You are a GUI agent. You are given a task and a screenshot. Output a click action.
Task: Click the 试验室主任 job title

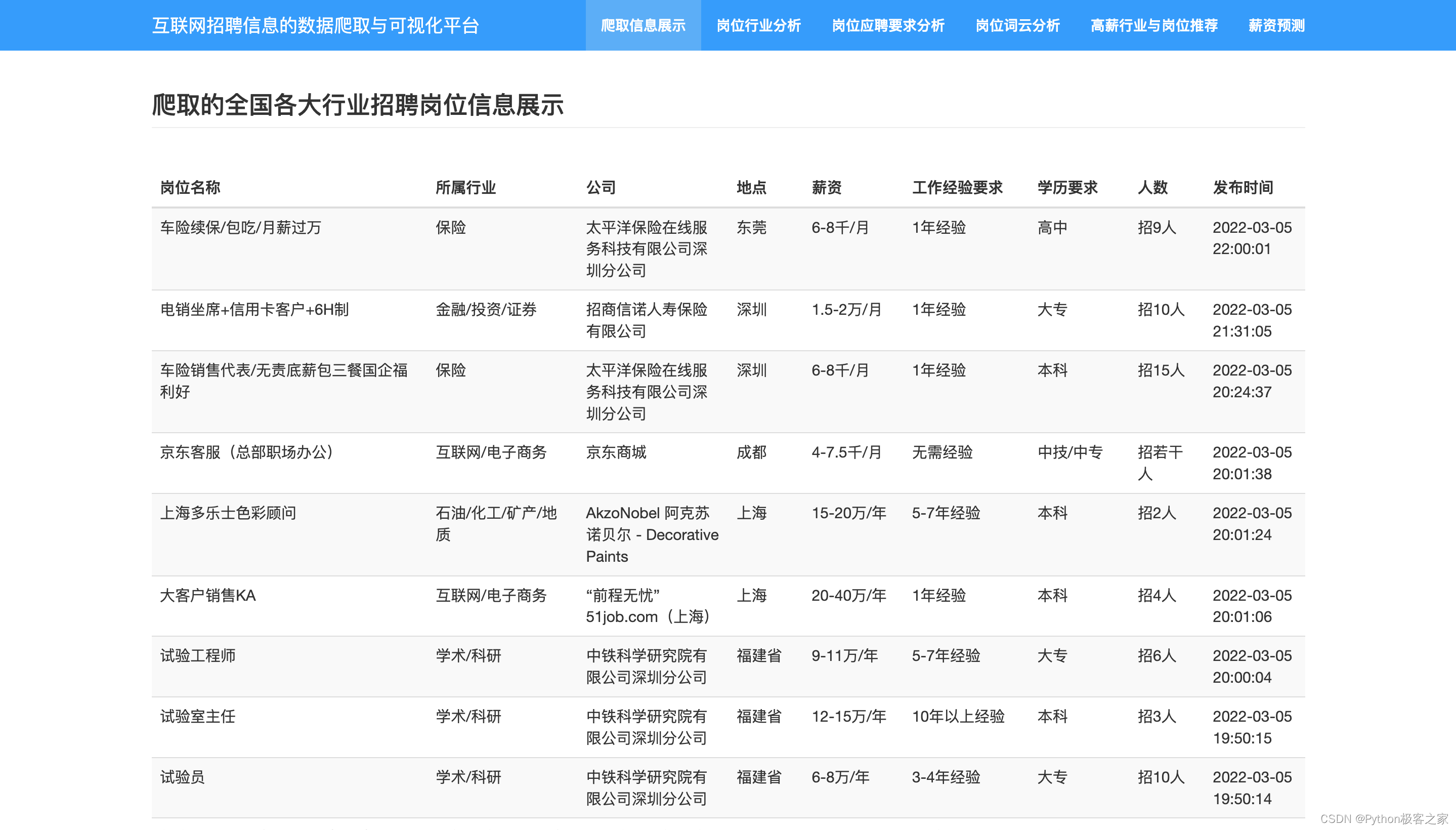point(197,716)
